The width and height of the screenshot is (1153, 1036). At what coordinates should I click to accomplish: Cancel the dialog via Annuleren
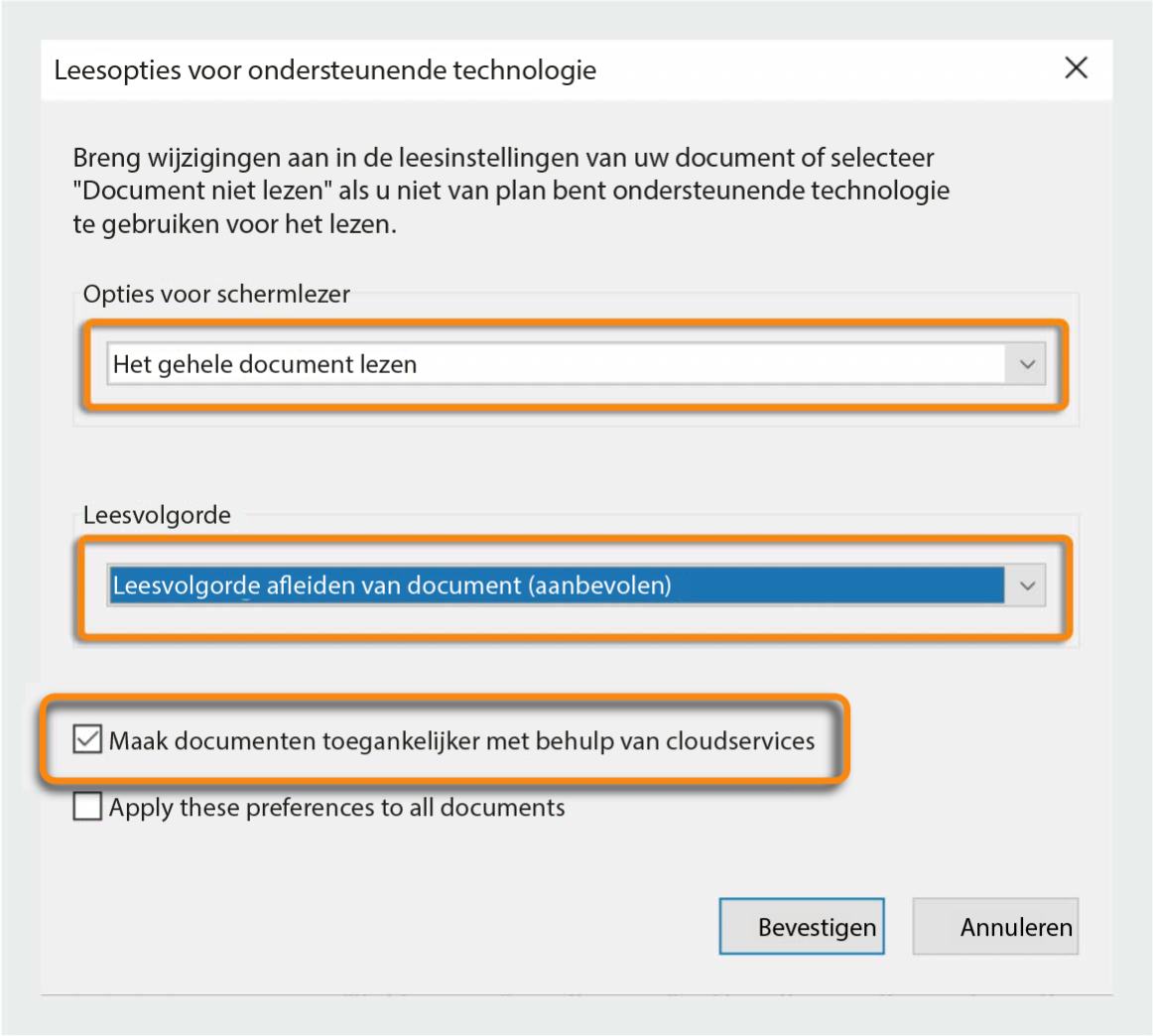coord(995,926)
